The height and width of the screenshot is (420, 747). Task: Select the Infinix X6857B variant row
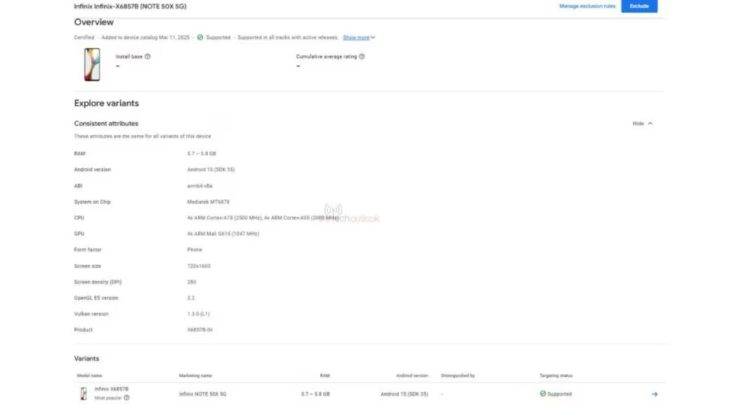111,388
